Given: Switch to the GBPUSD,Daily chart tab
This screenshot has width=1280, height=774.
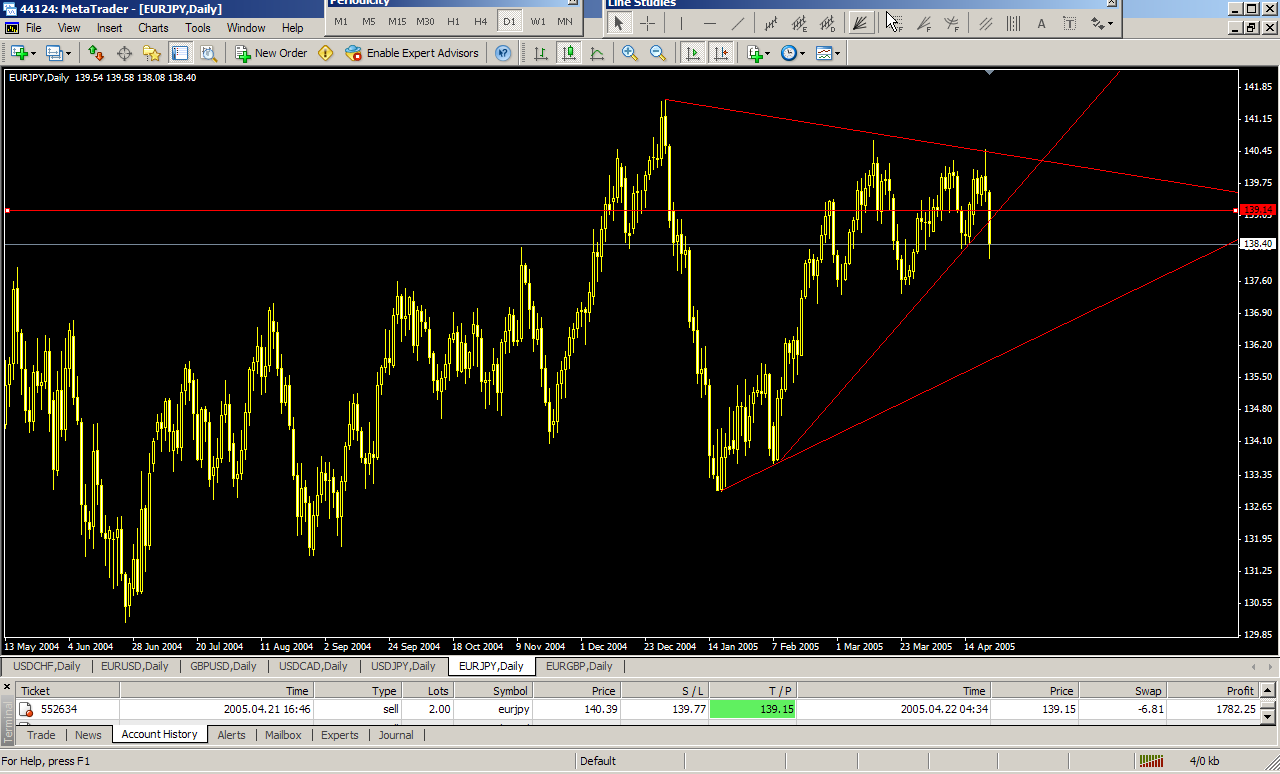Looking at the screenshot, I should (223, 666).
